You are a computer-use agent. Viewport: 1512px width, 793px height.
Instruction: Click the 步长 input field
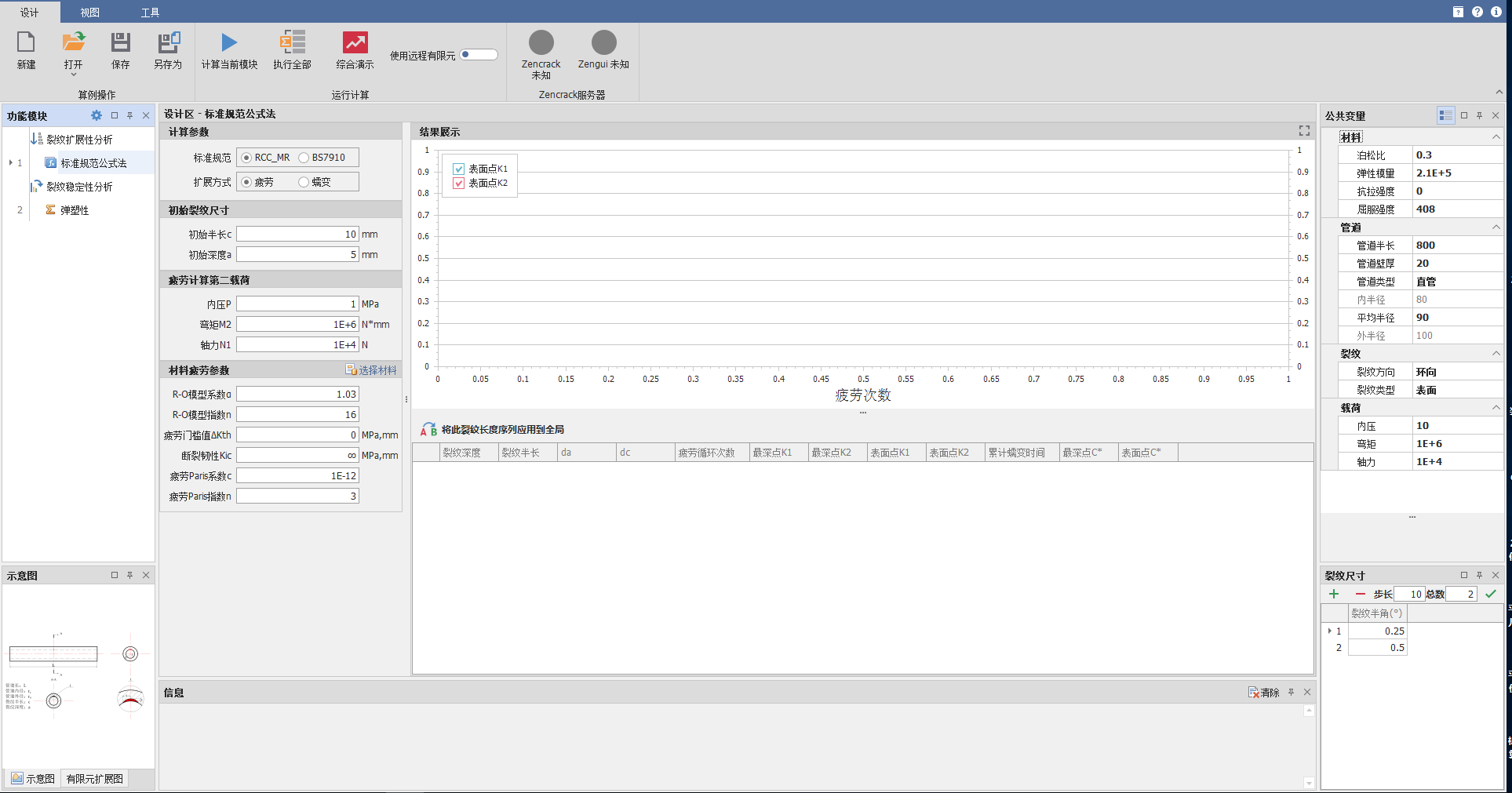(x=1410, y=594)
